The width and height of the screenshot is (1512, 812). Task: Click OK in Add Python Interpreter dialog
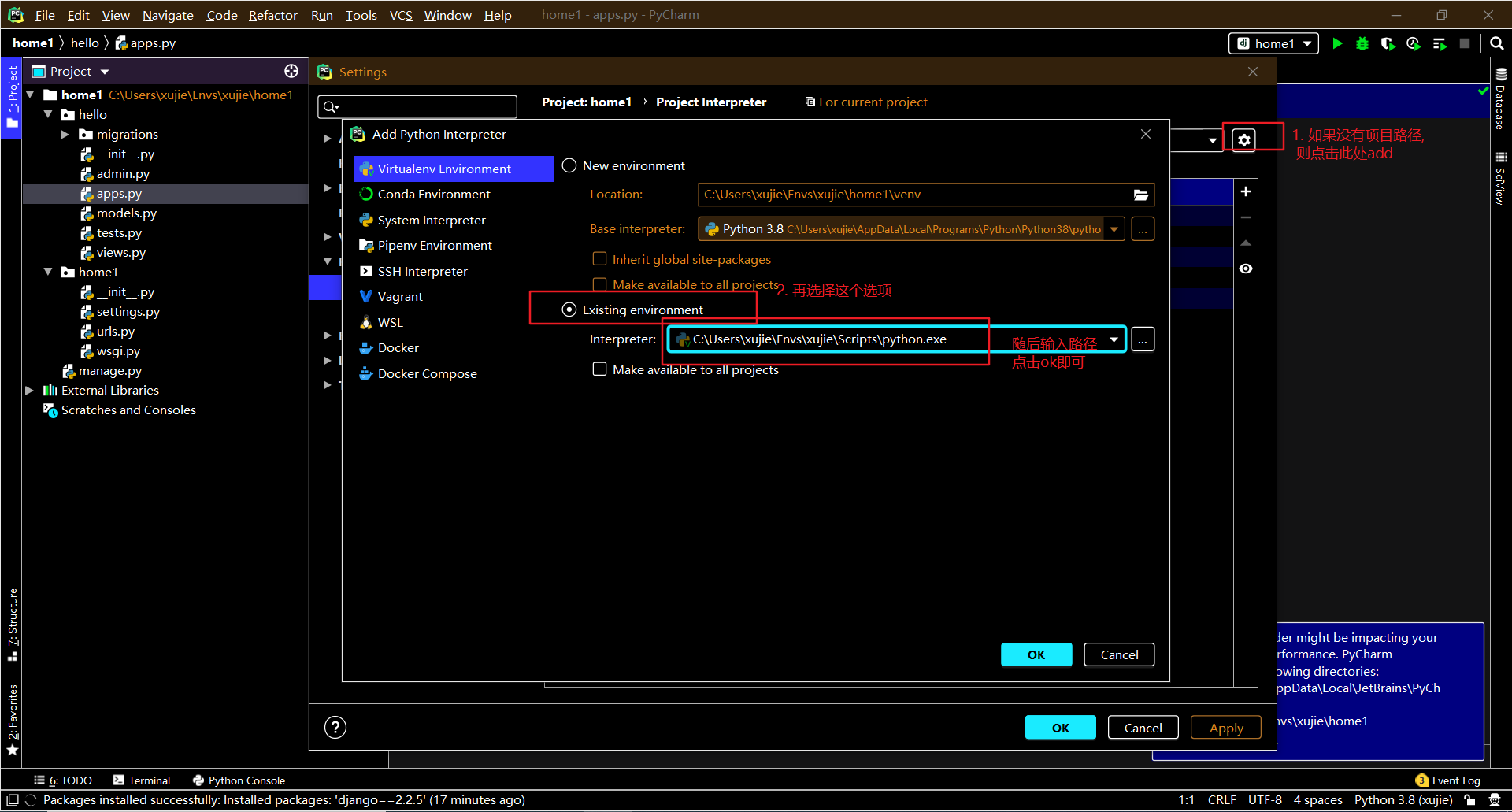click(x=1036, y=654)
